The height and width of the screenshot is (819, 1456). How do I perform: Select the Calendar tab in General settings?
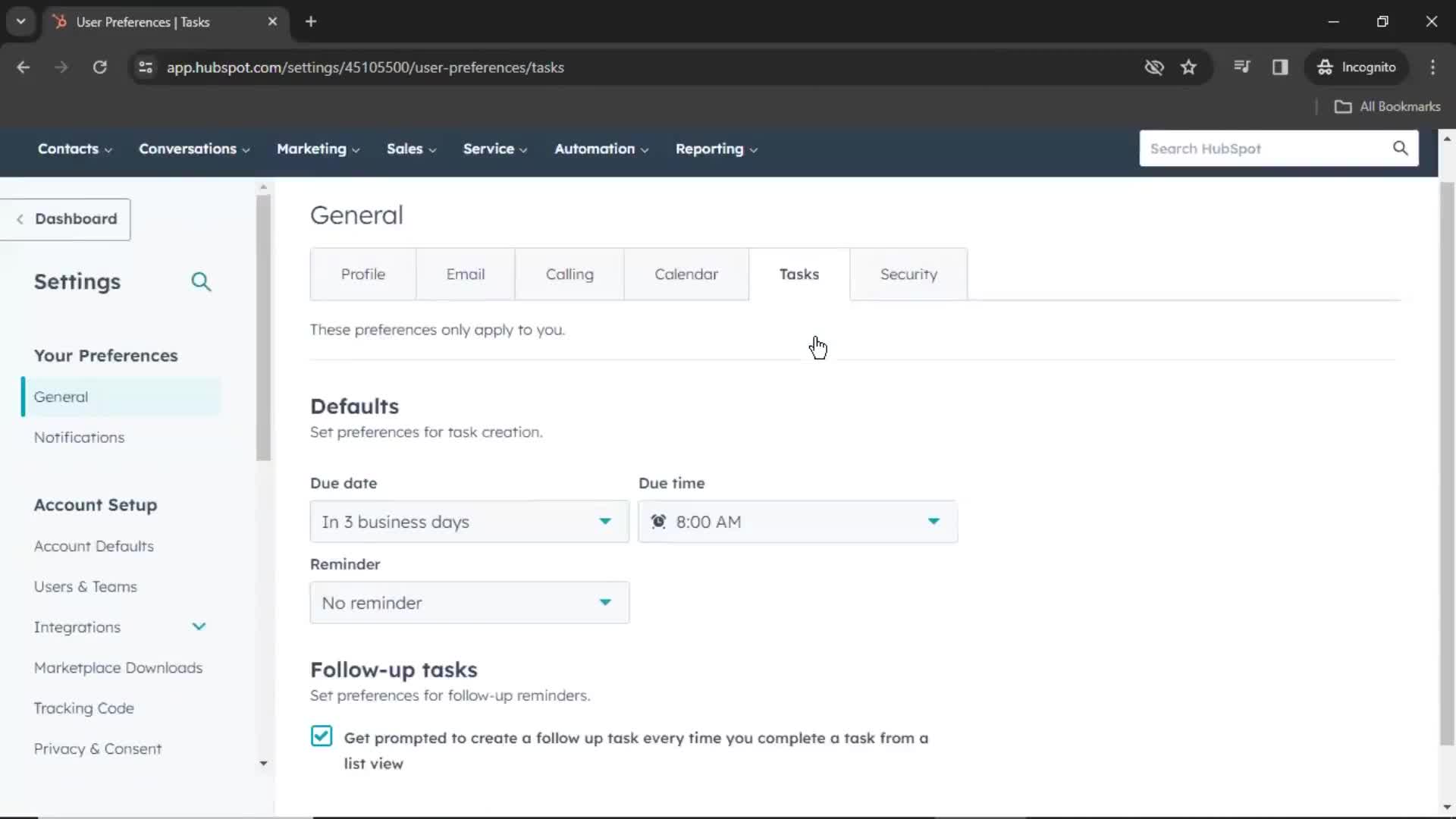(x=686, y=274)
